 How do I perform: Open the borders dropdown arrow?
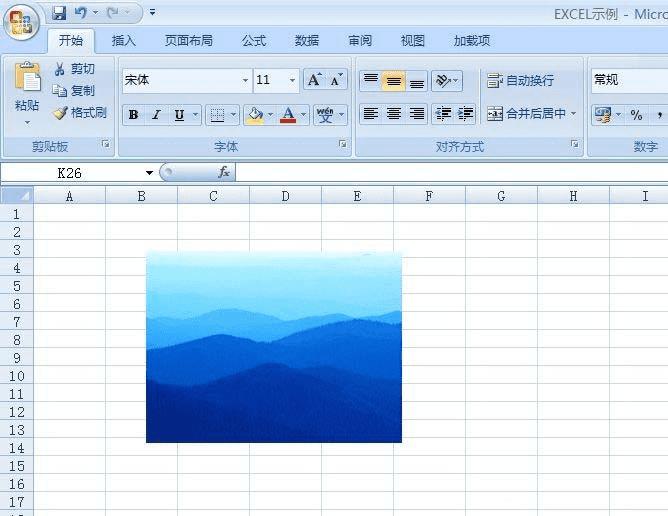[x=233, y=115]
